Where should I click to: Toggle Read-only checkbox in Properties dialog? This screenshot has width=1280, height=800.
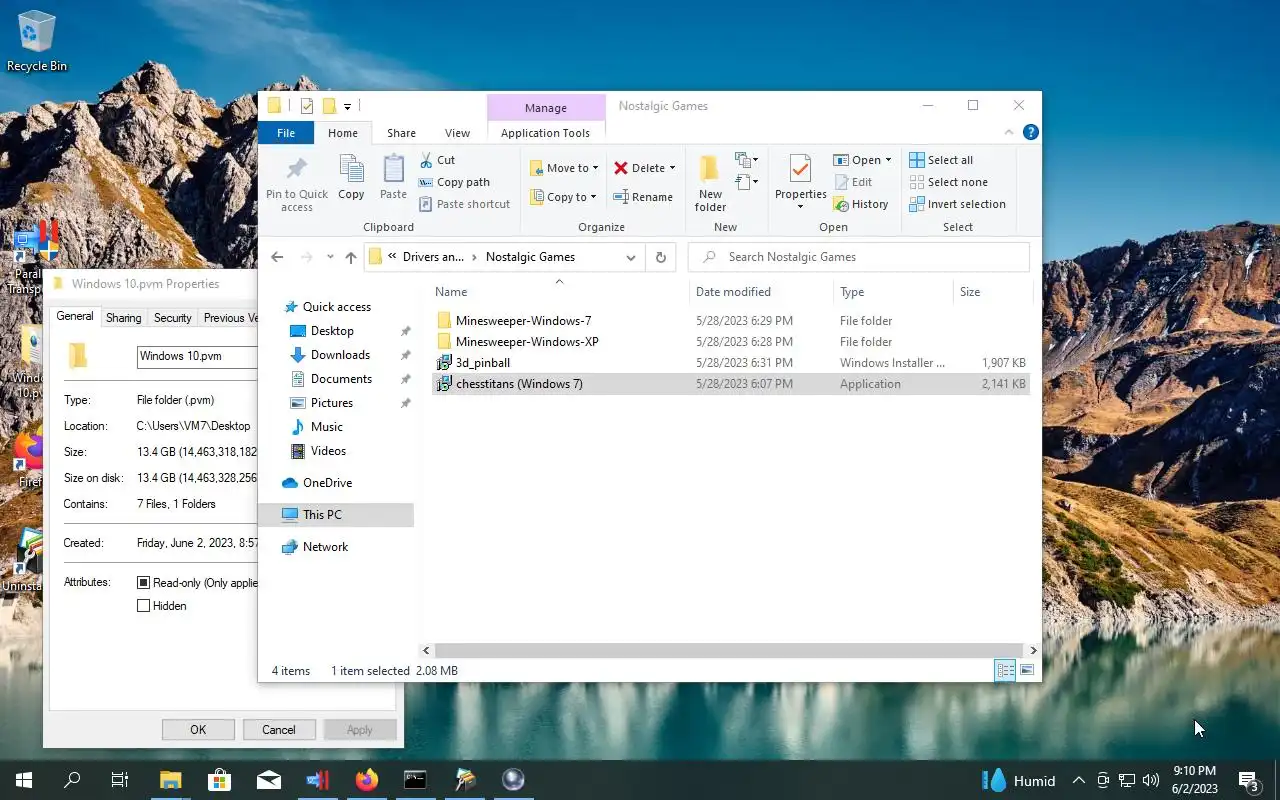tap(143, 582)
